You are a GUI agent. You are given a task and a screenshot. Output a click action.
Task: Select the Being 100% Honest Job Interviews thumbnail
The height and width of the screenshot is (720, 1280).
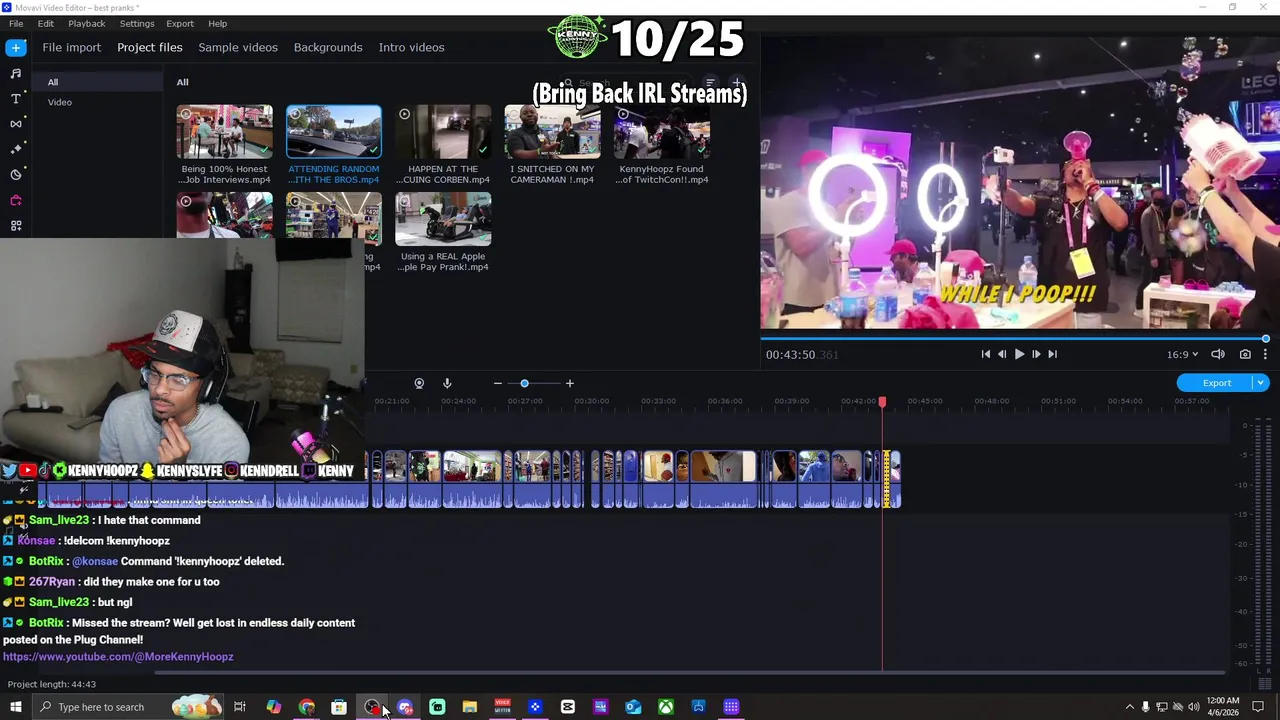(224, 132)
